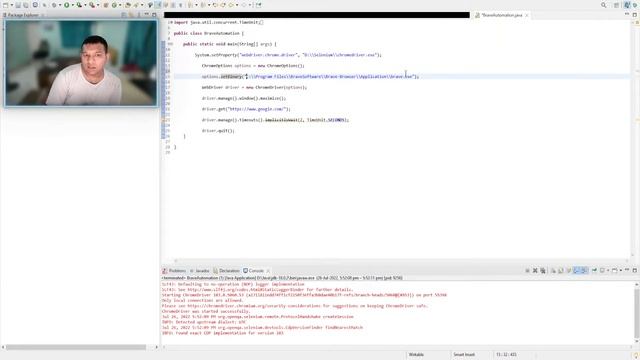Click the Debug bug toolbar icon
640x360 pixels.
pyautogui.click(x=54, y=5)
